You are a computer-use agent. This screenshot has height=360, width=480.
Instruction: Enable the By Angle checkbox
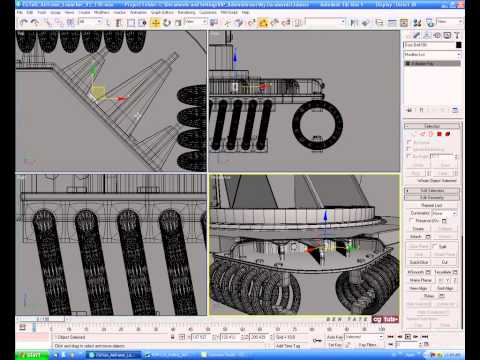(x=409, y=156)
